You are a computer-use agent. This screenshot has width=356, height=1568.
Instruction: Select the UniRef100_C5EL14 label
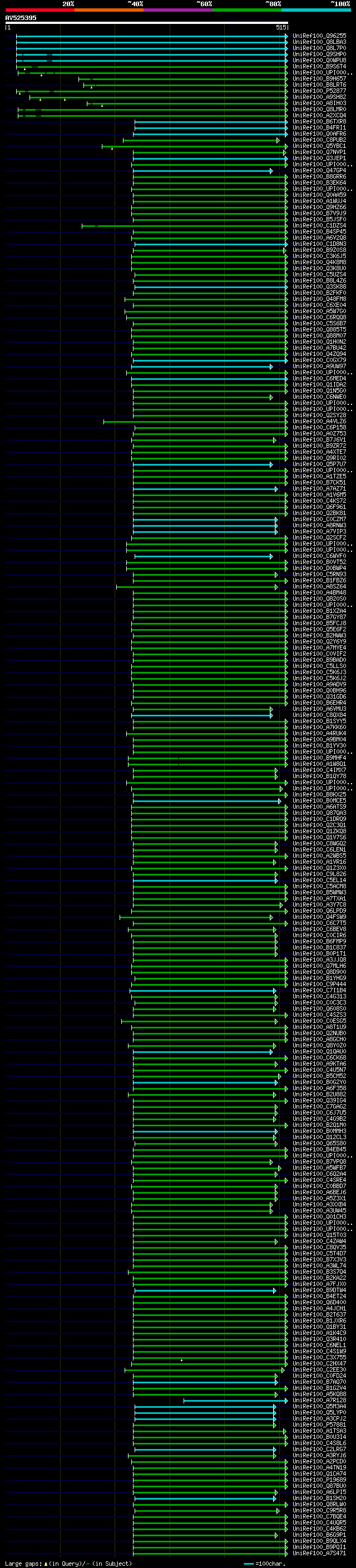pyautogui.click(x=319, y=880)
